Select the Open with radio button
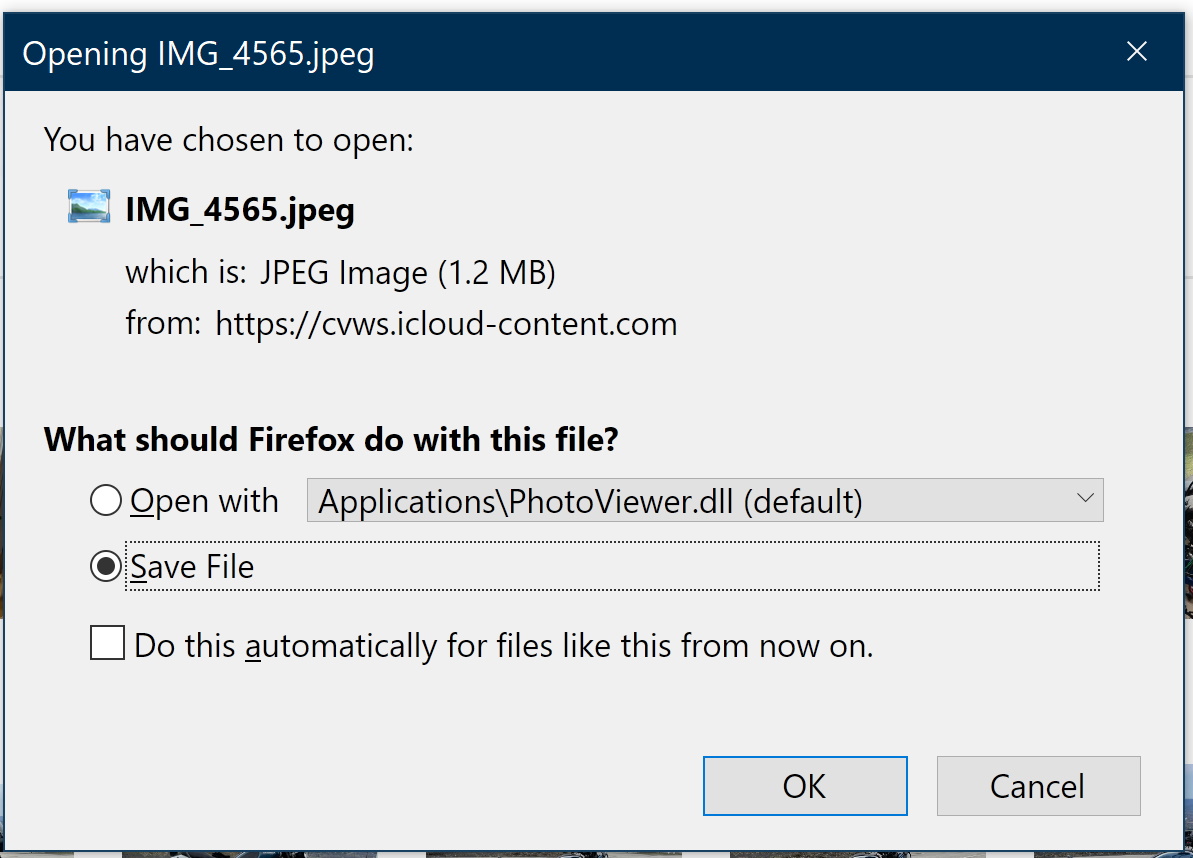Viewport: 1193px width, 858px height. tap(105, 500)
